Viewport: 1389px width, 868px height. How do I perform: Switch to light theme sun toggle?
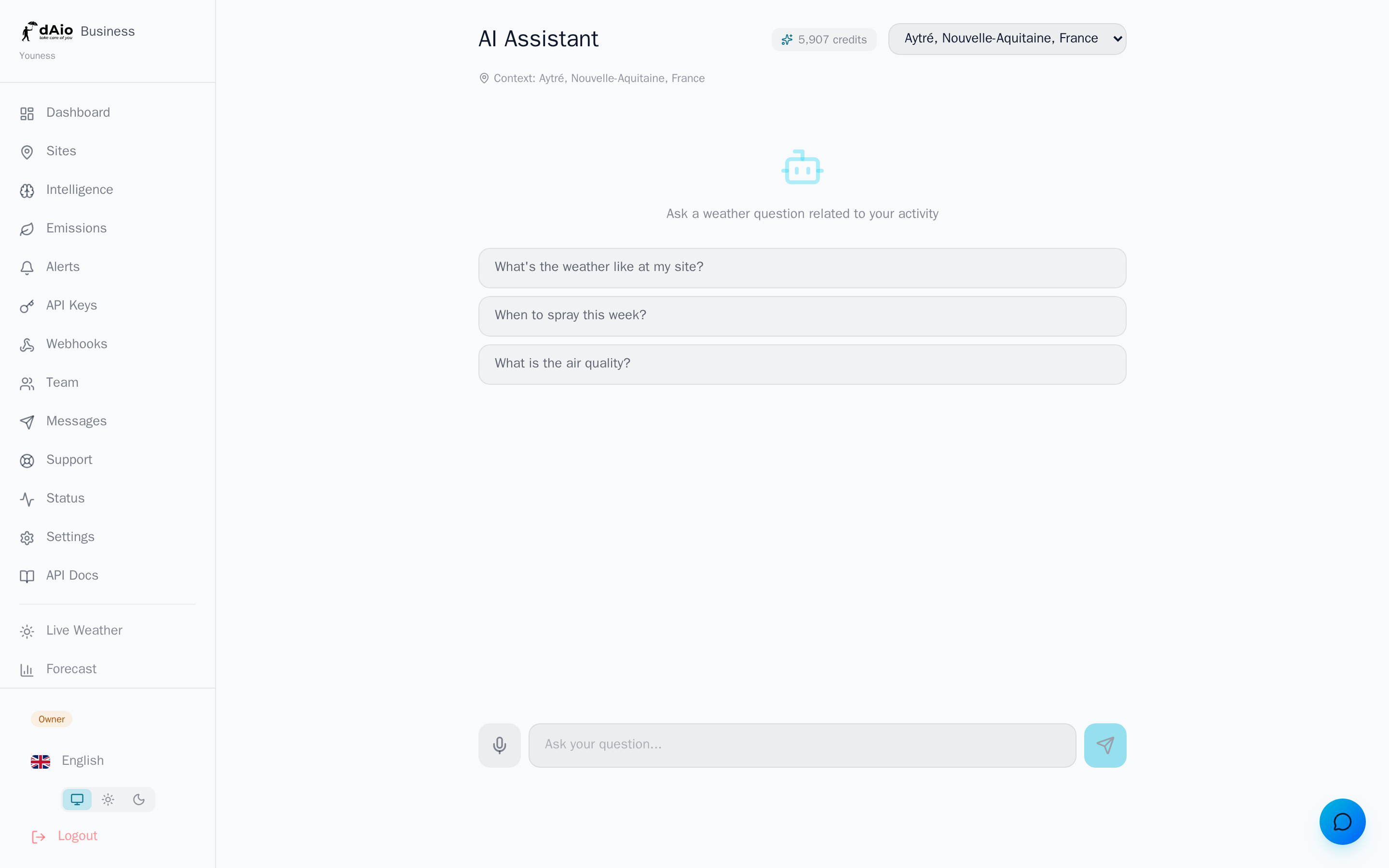(108, 799)
